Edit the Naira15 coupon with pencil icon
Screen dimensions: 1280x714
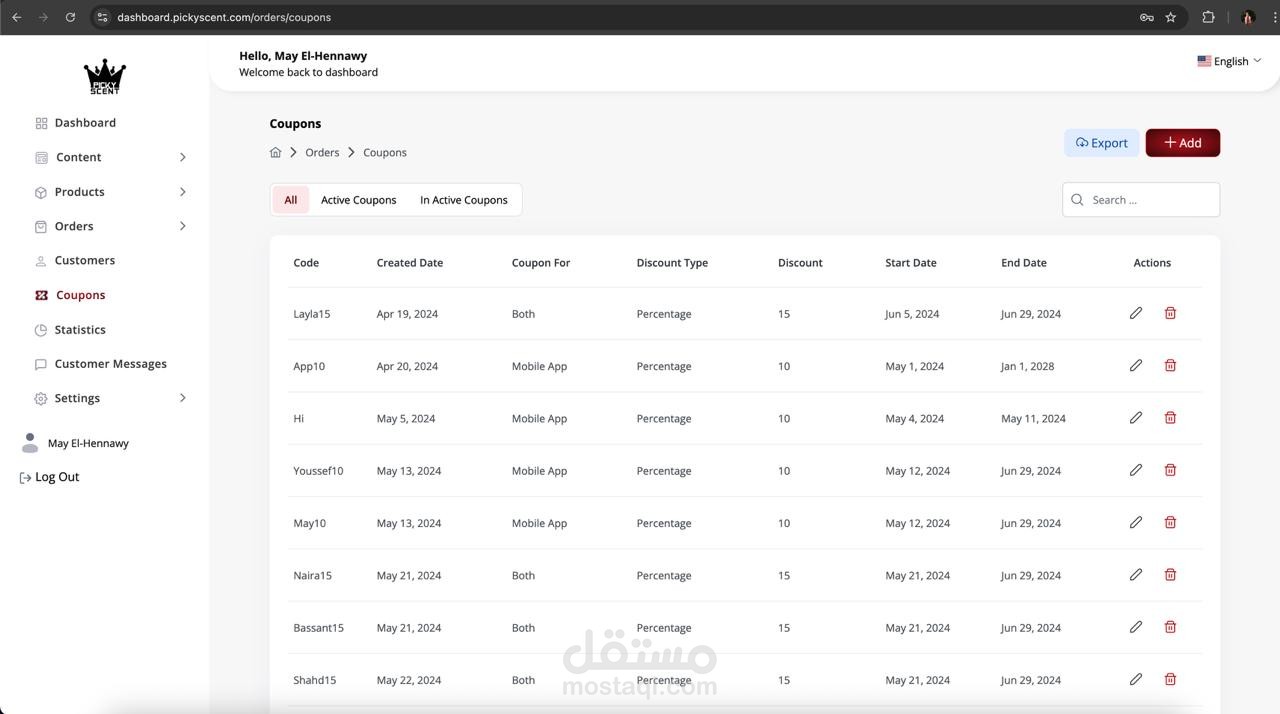(1136, 574)
